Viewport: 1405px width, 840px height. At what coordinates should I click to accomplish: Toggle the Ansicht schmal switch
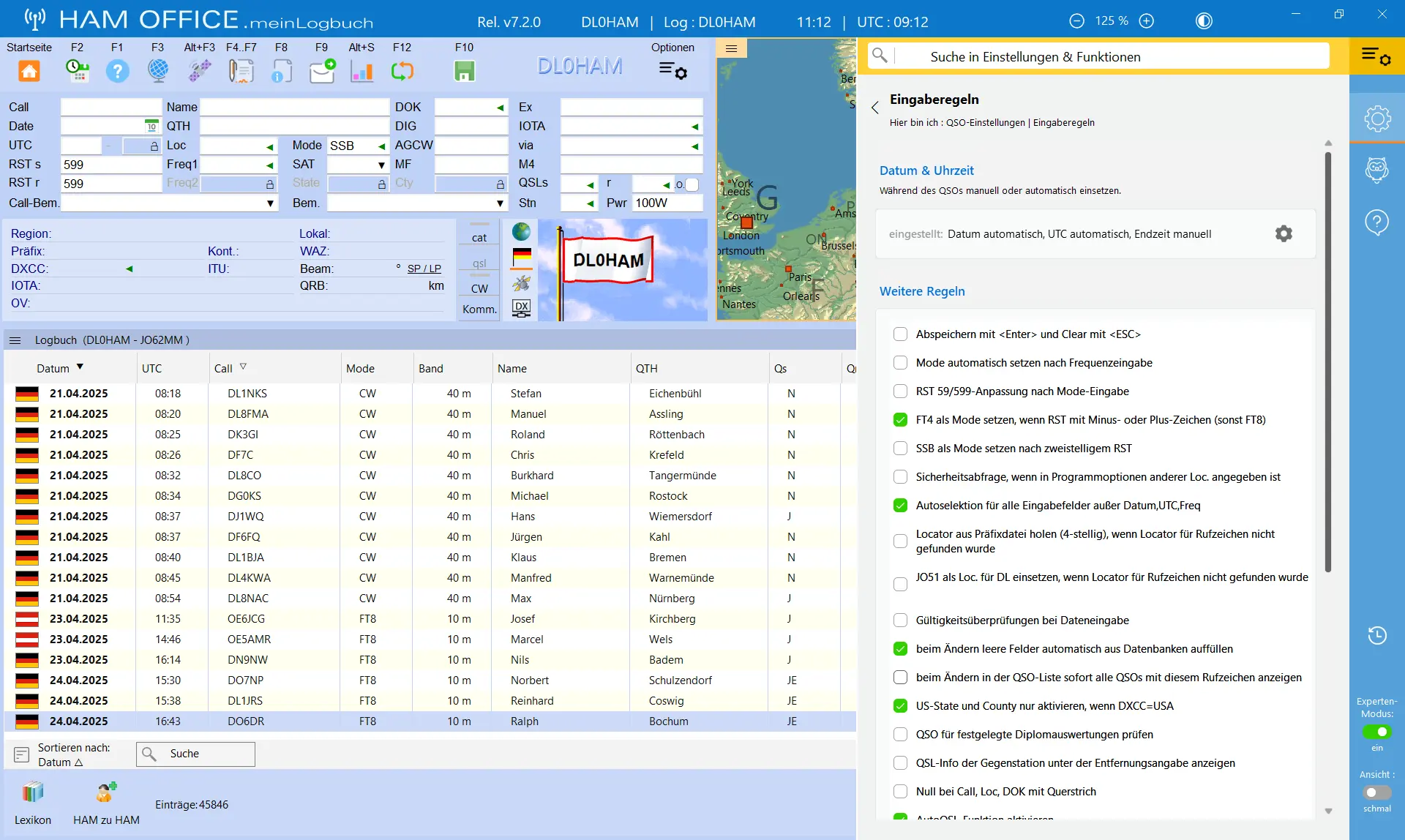pyautogui.click(x=1376, y=792)
